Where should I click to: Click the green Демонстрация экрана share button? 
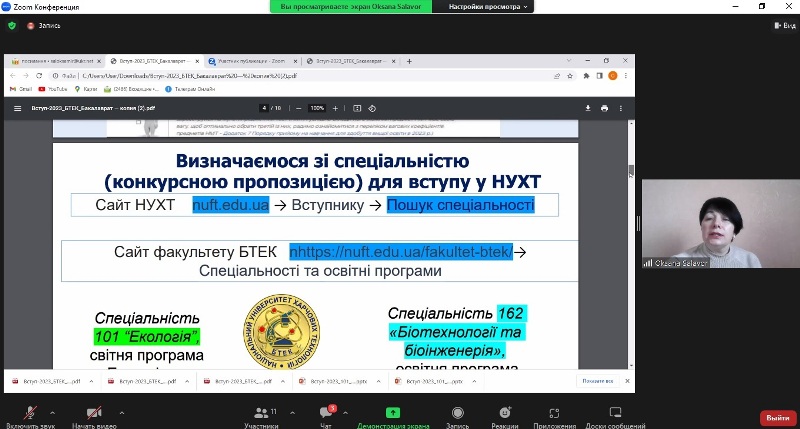coord(393,417)
